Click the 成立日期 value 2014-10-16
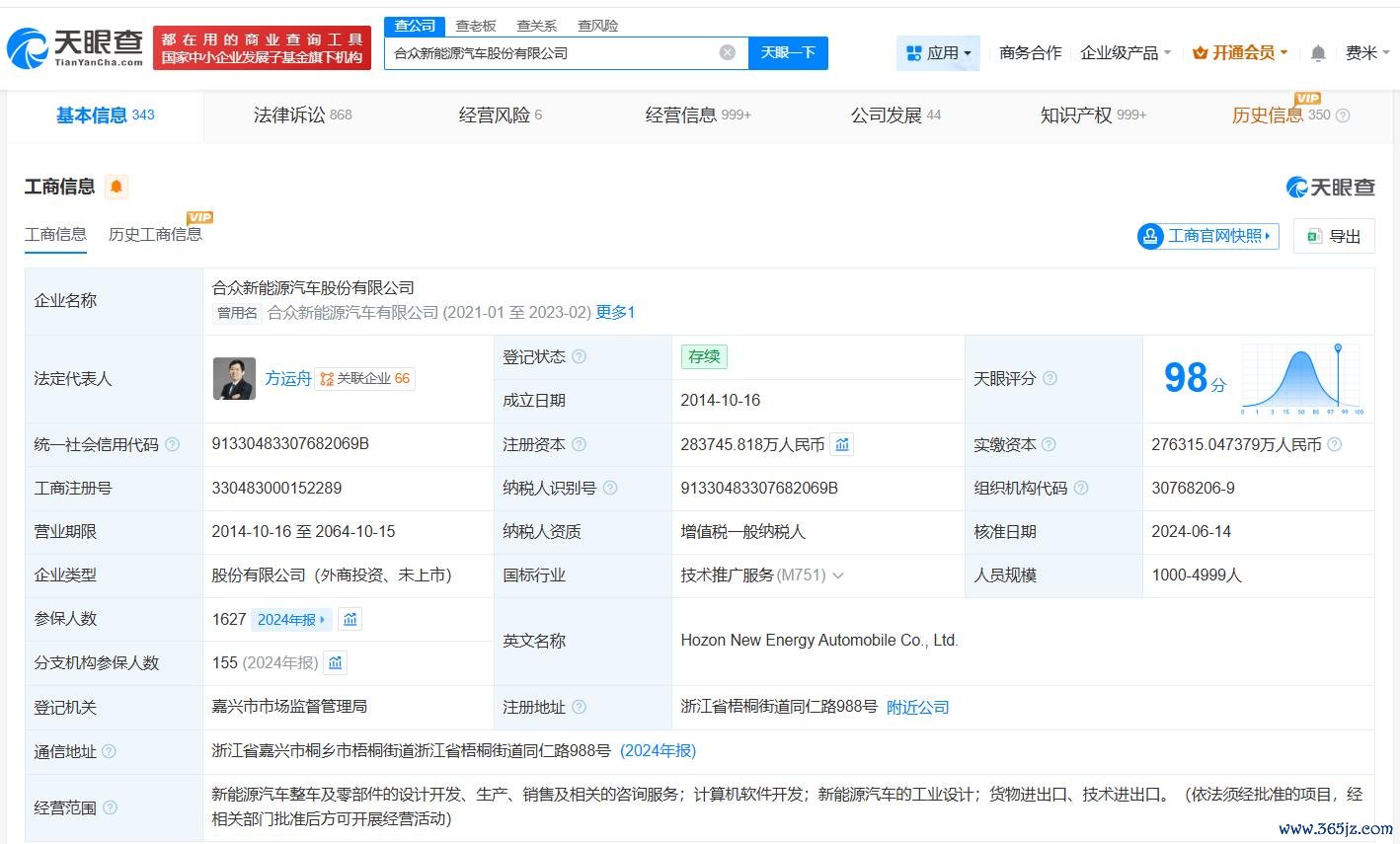1400x844 pixels. (721, 400)
